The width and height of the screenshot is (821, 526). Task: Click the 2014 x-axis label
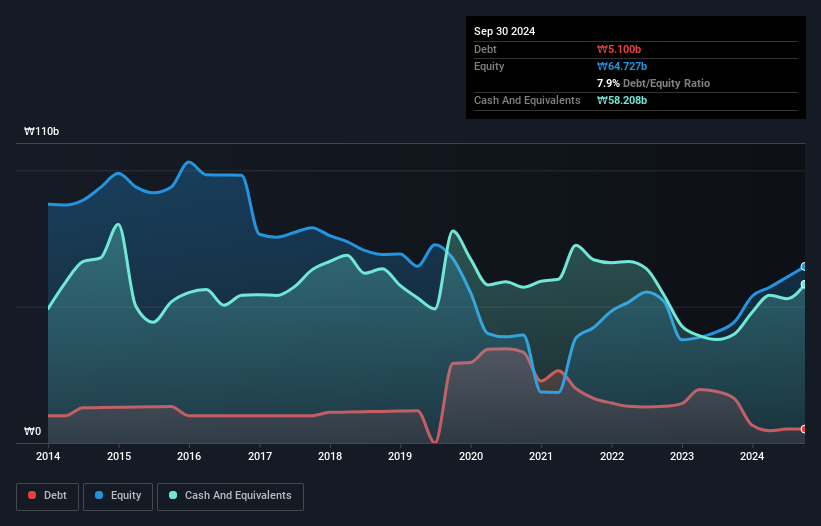[x=48, y=456]
